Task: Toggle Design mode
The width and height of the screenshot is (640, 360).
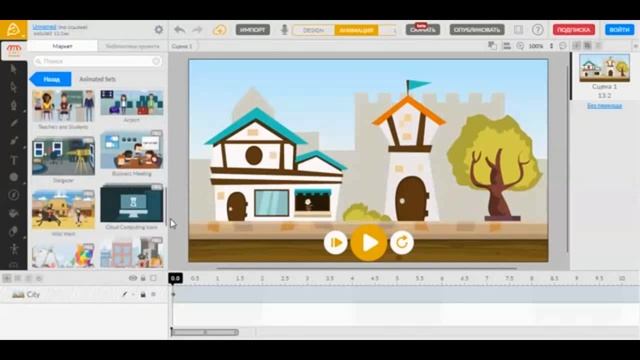Action: (313, 30)
